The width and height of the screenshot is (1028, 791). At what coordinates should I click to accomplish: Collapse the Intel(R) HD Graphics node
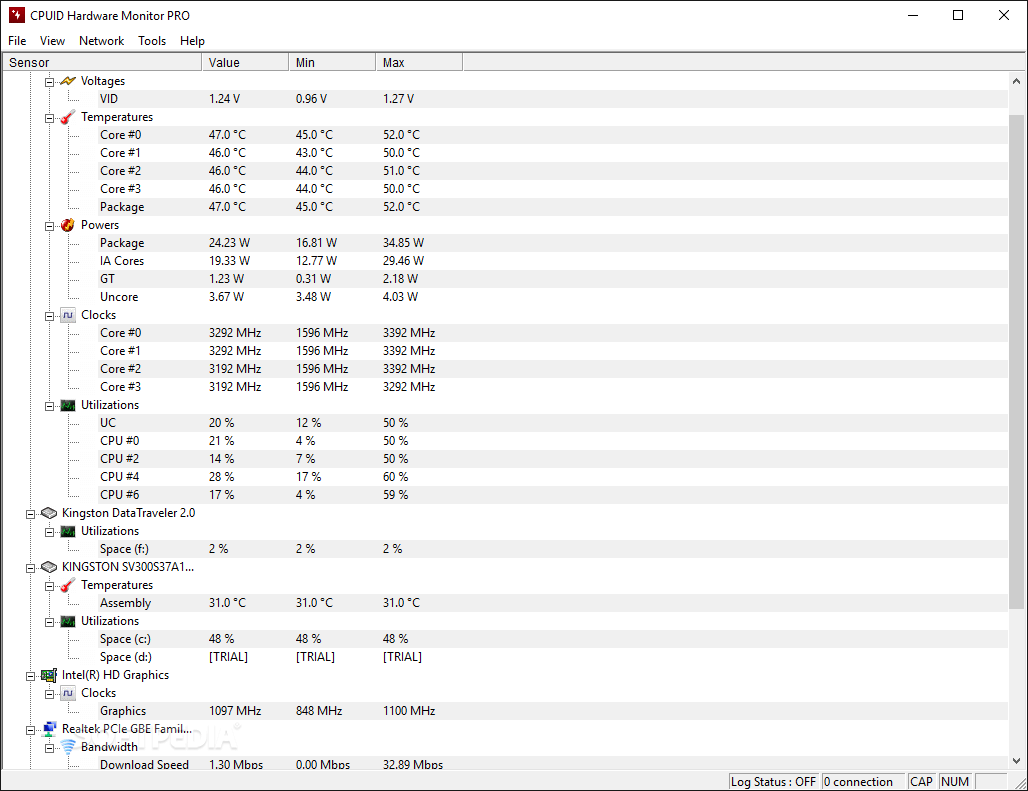30,676
